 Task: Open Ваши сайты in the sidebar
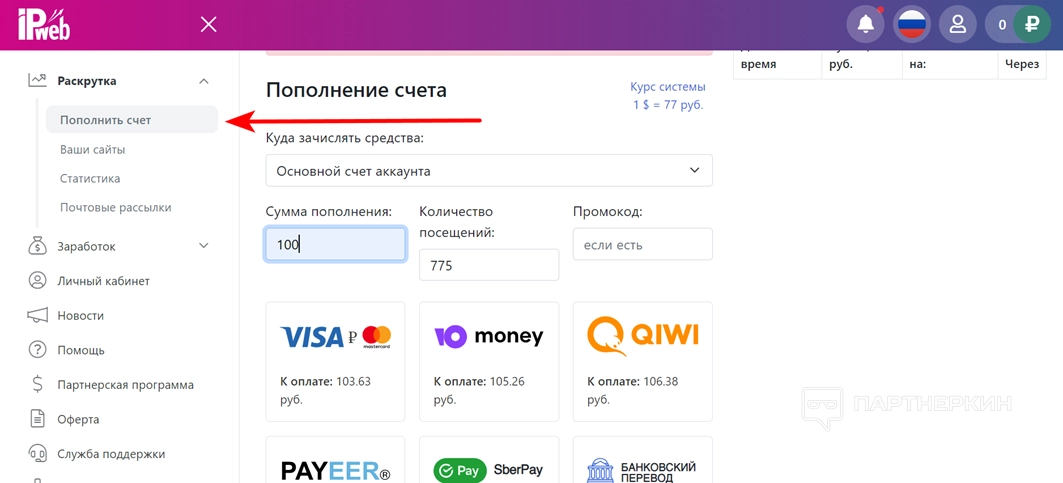click(92, 150)
